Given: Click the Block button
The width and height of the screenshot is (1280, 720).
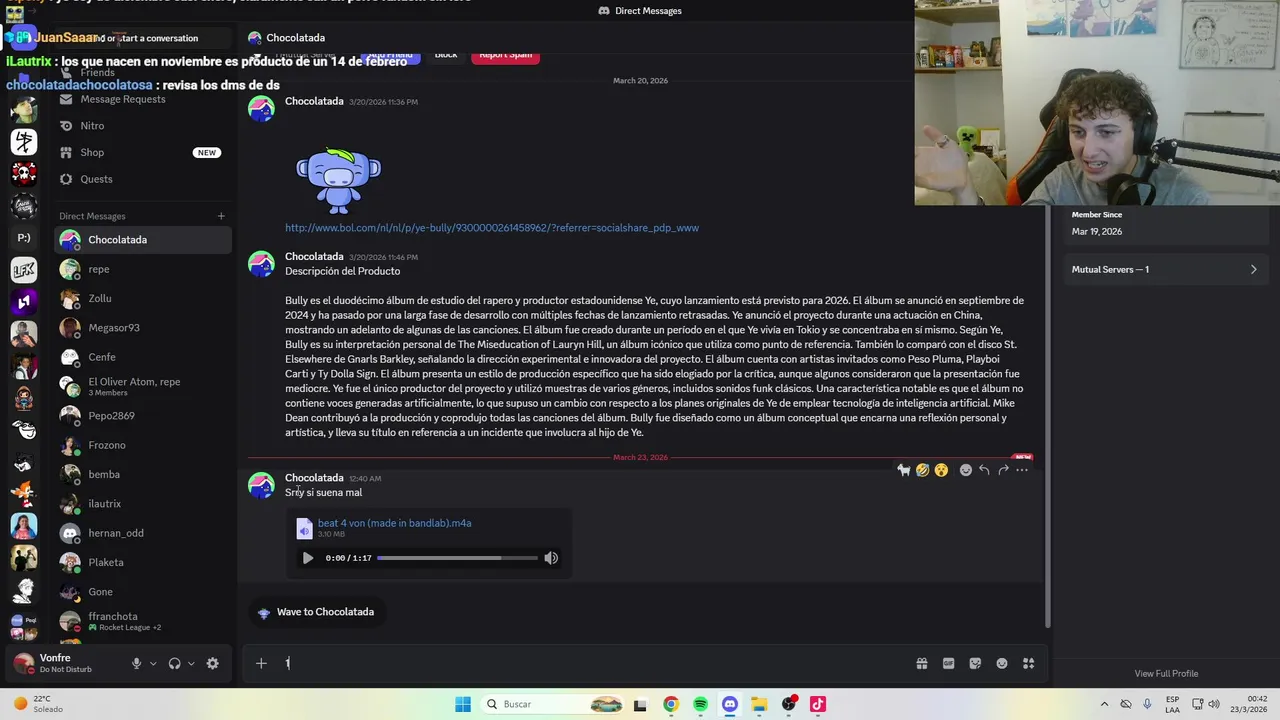Looking at the screenshot, I should (x=446, y=55).
